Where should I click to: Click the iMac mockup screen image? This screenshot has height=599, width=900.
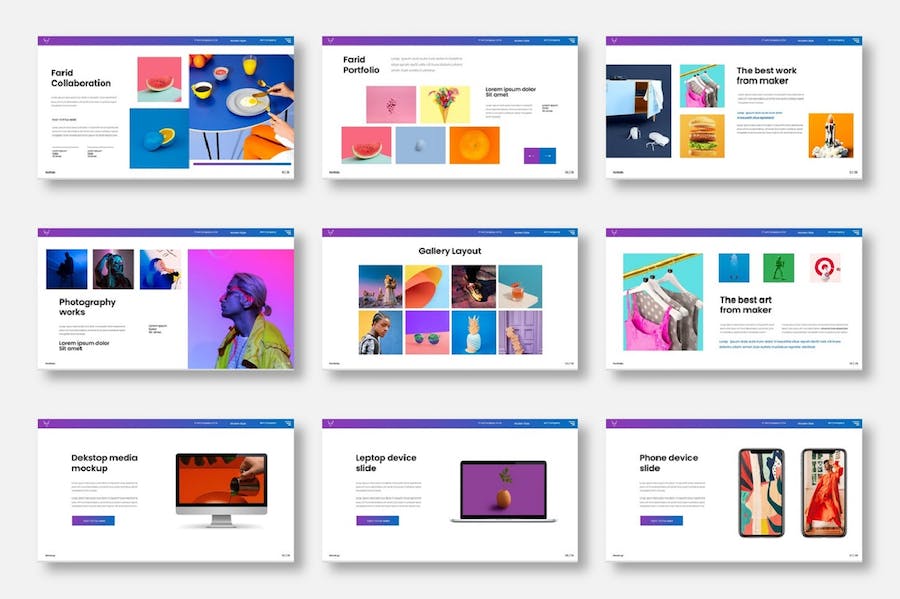220,484
